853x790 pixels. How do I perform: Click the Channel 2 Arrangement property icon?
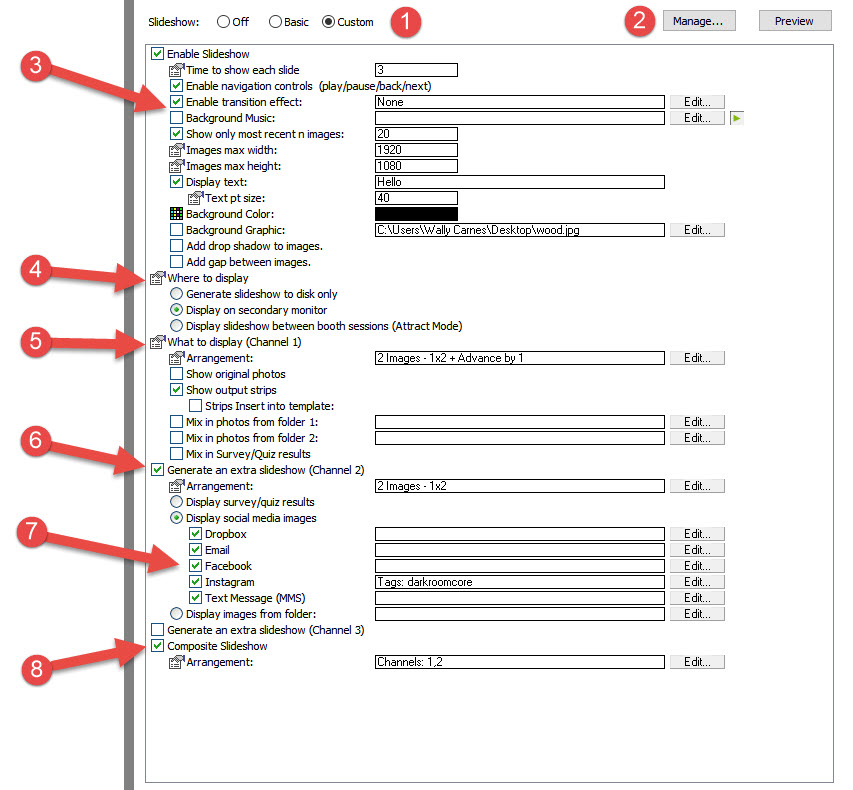pyautogui.click(x=176, y=486)
